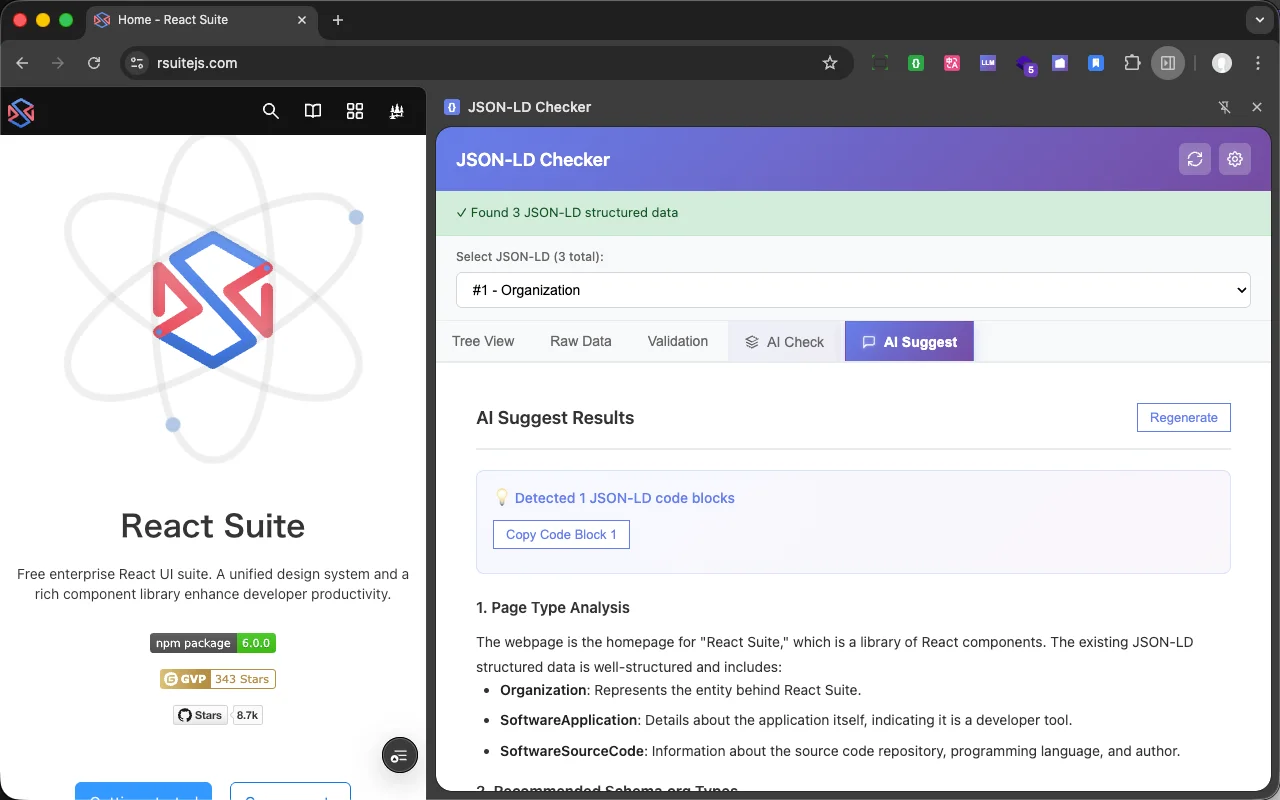The image size is (1280, 800).
Task: Open the components grid icon in the site header
Action: click(x=355, y=111)
